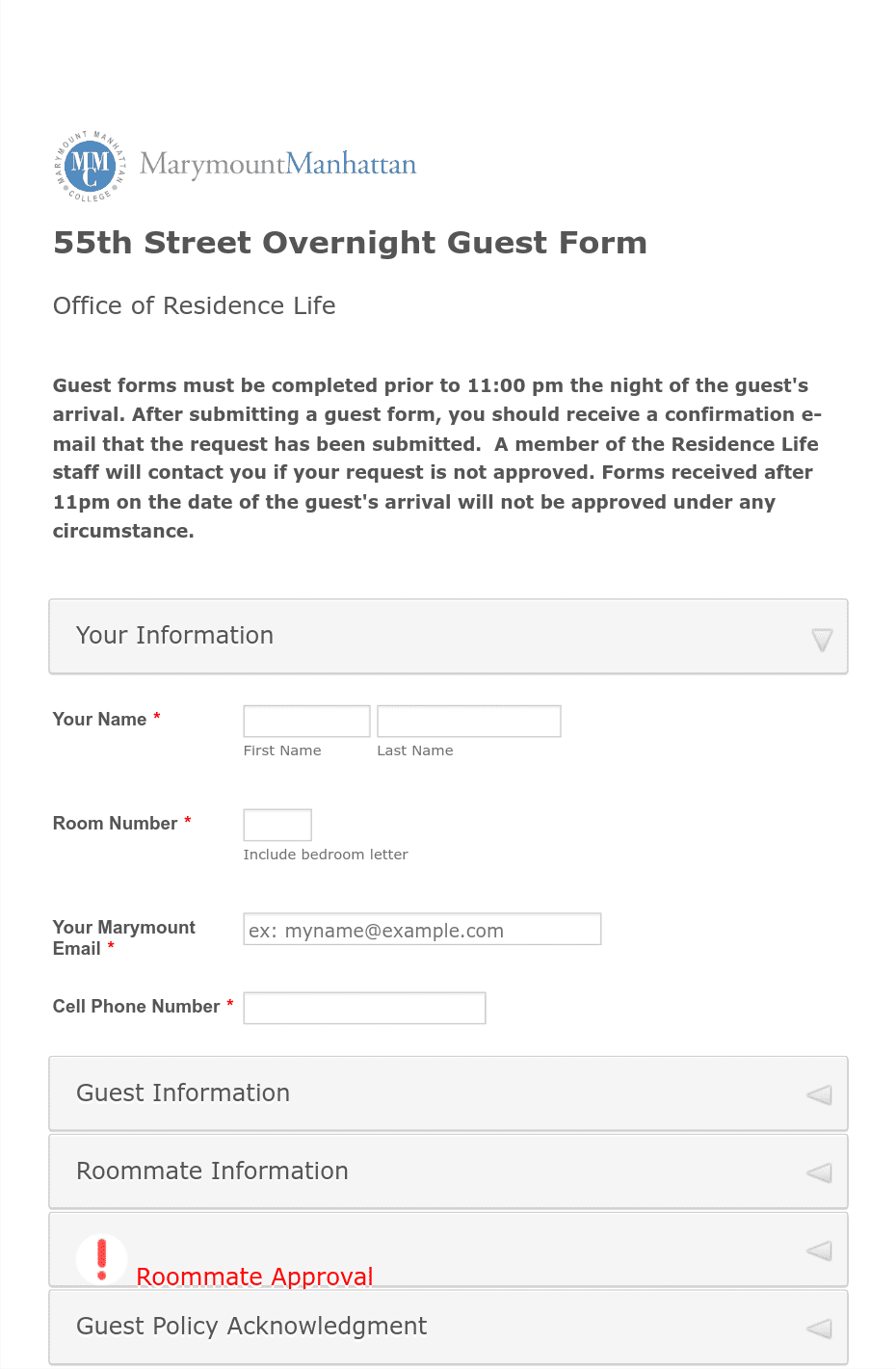The height and width of the screenshot is (1369, 896).
Task: Click the Cell Phone Number input field
Action: 364,1007
